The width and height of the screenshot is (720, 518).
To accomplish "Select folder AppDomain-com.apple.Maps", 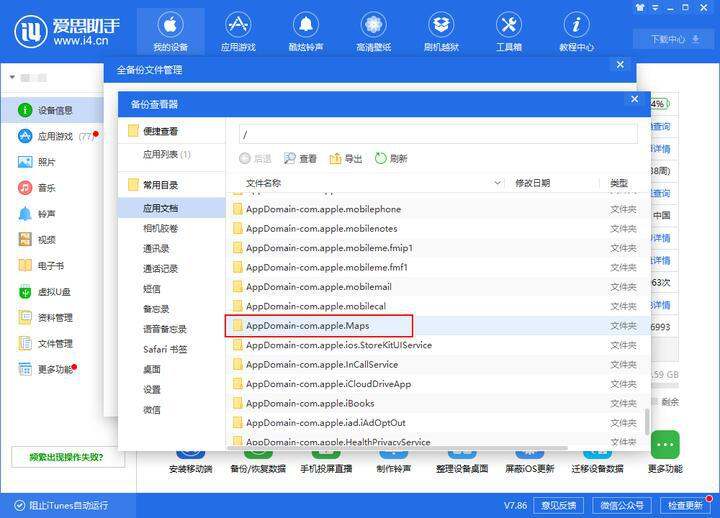I will click(436, 326).
